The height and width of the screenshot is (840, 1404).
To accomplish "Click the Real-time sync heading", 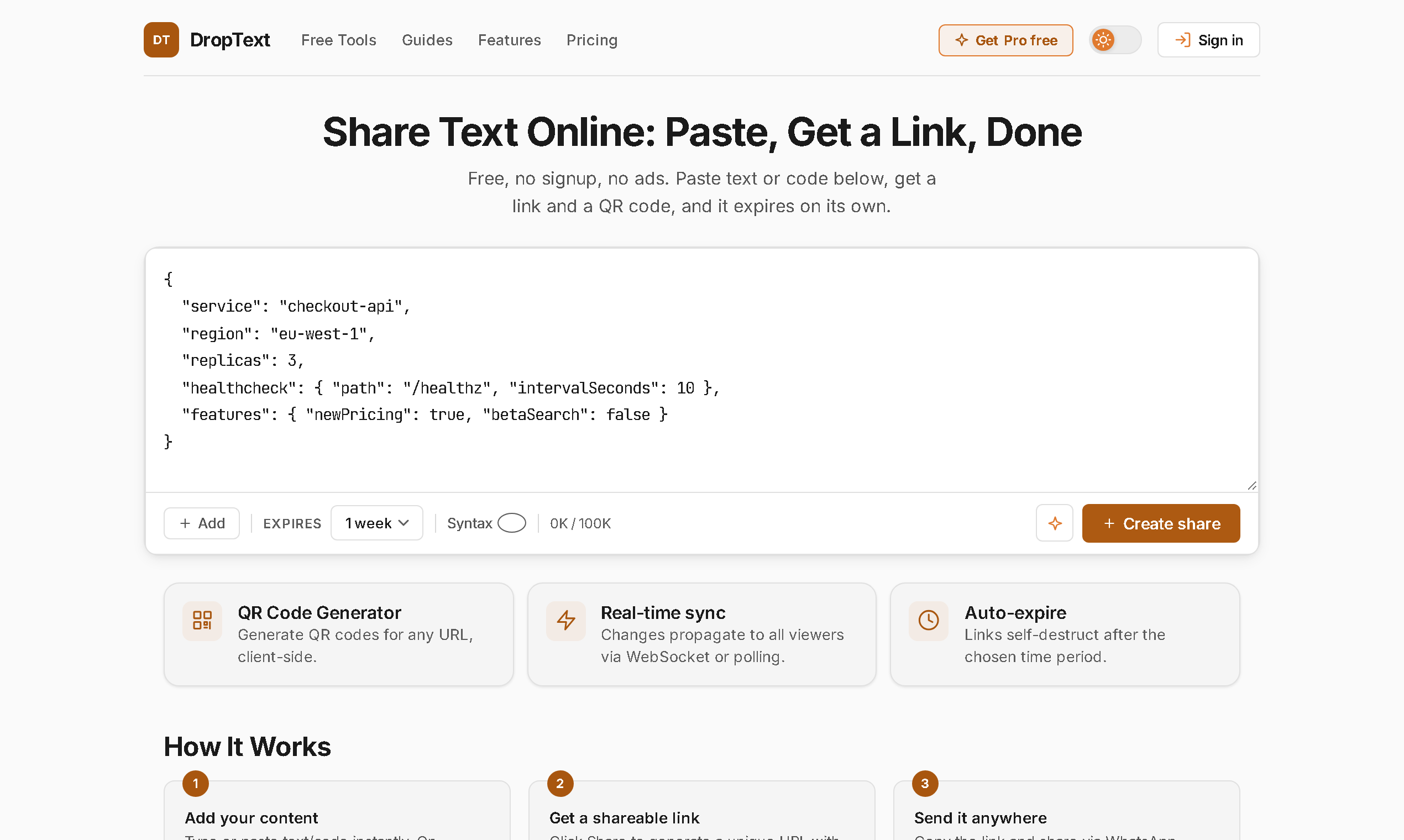I will click(663, 612).
